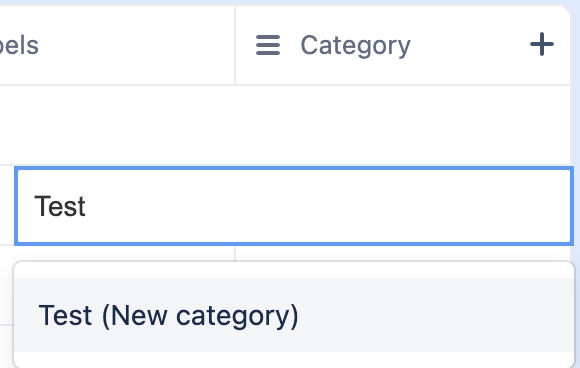Click the word Test in the suggestion row

[x=65, y=315]
